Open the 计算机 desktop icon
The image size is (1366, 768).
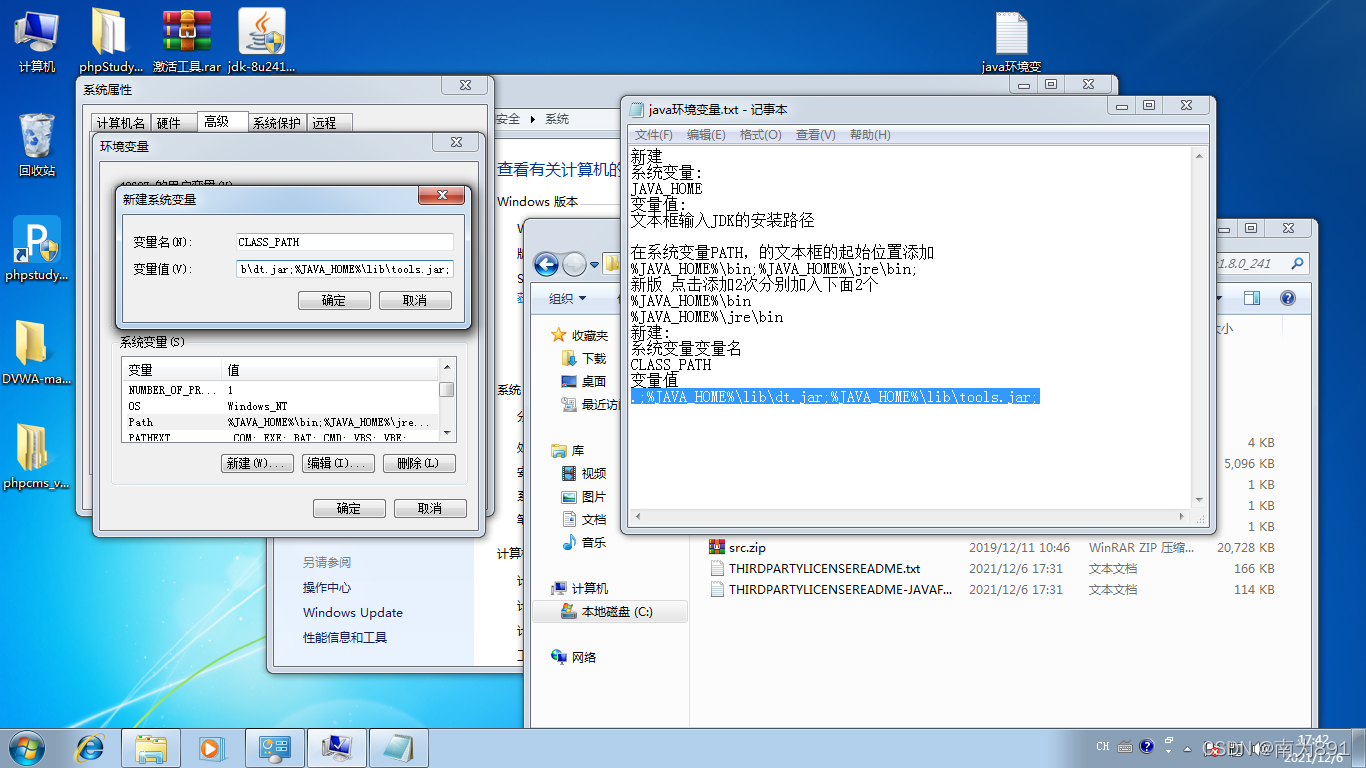coord(36,41)
